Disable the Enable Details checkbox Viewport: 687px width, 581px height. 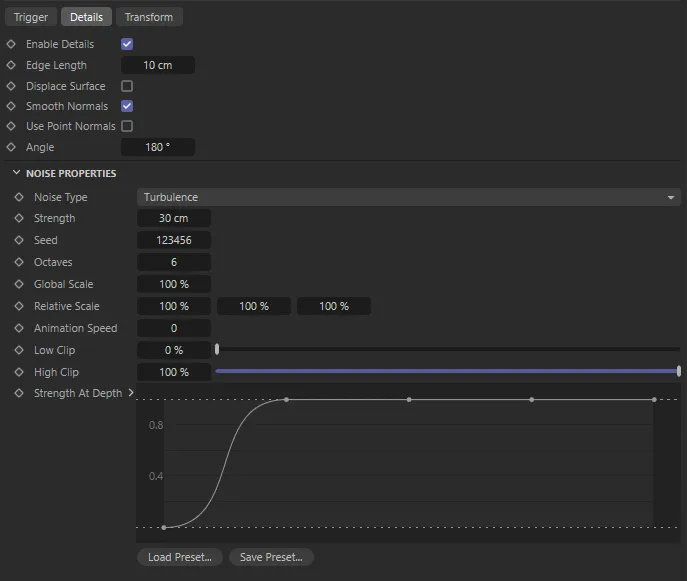coord(127,44)
